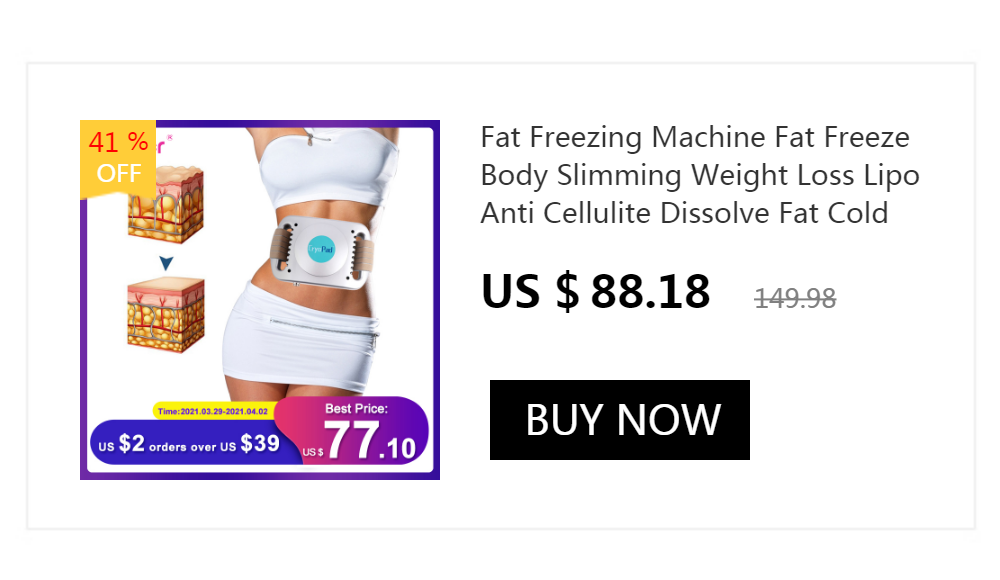The height and width of the screenshot is (580, 1000).
Task: Click the yellow promotion time label
Action: point(213,411)
